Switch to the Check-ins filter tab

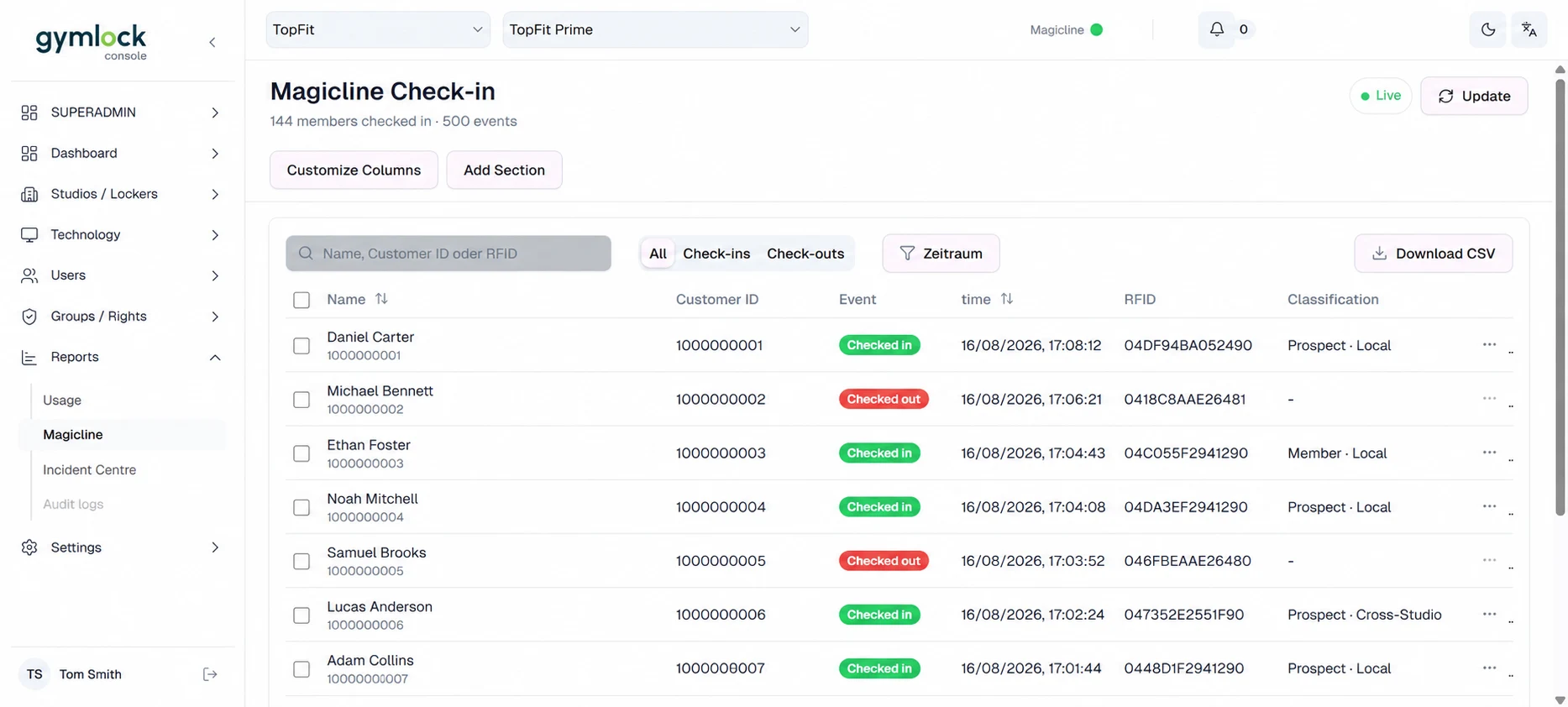point(716,254)
